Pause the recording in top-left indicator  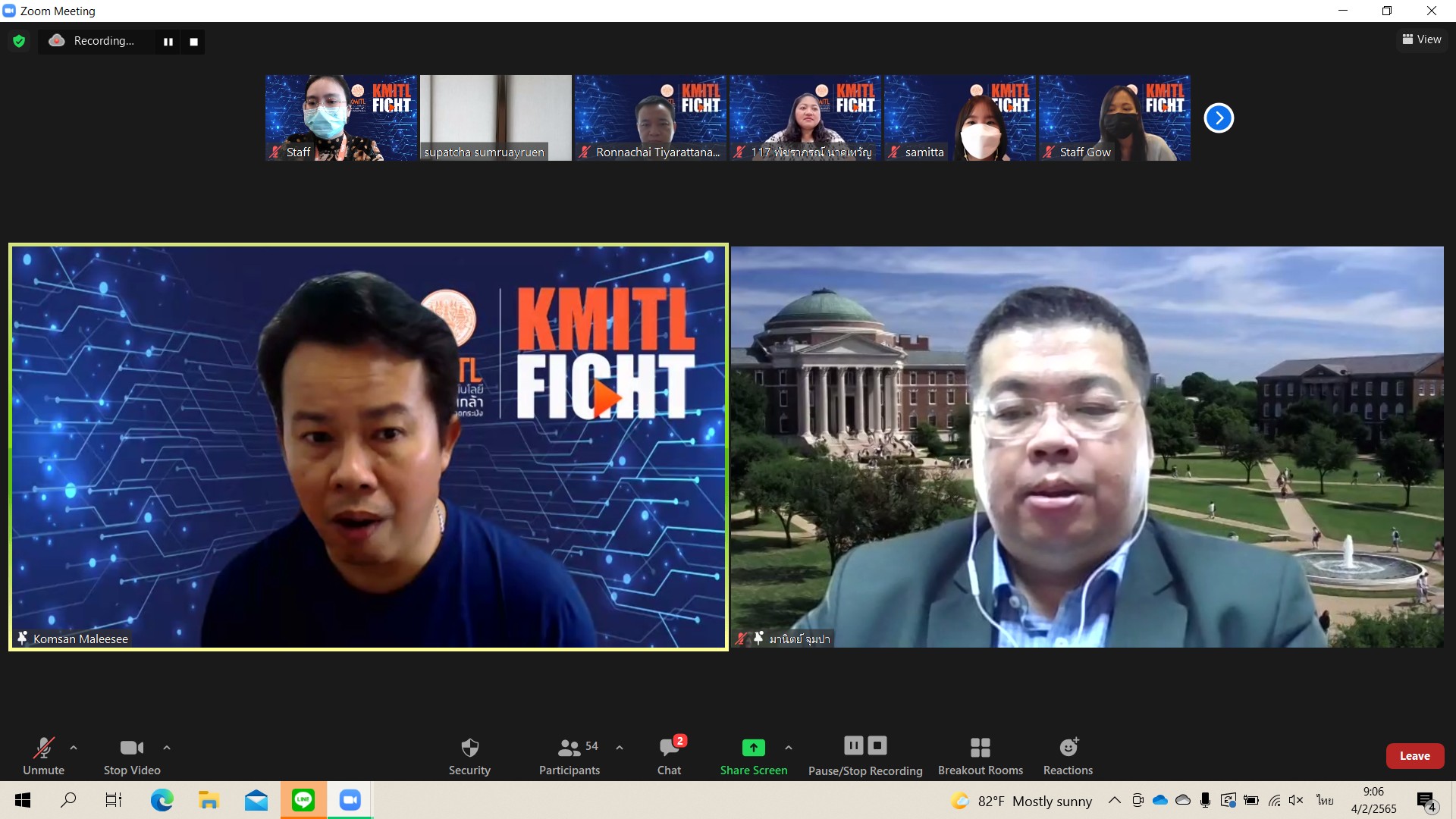pyautogui.click(x=168, y=42)
